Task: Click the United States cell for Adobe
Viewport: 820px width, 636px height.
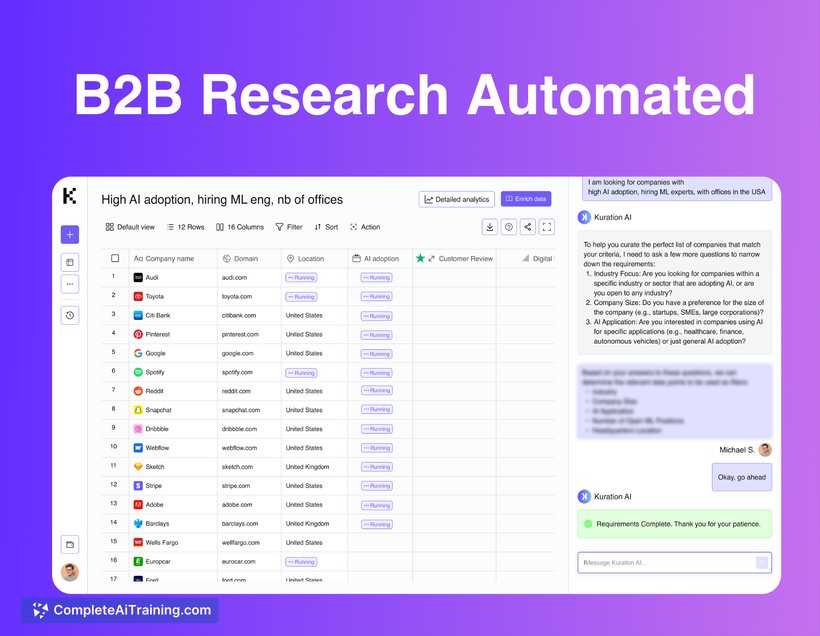Action: (x=304, y=505)
